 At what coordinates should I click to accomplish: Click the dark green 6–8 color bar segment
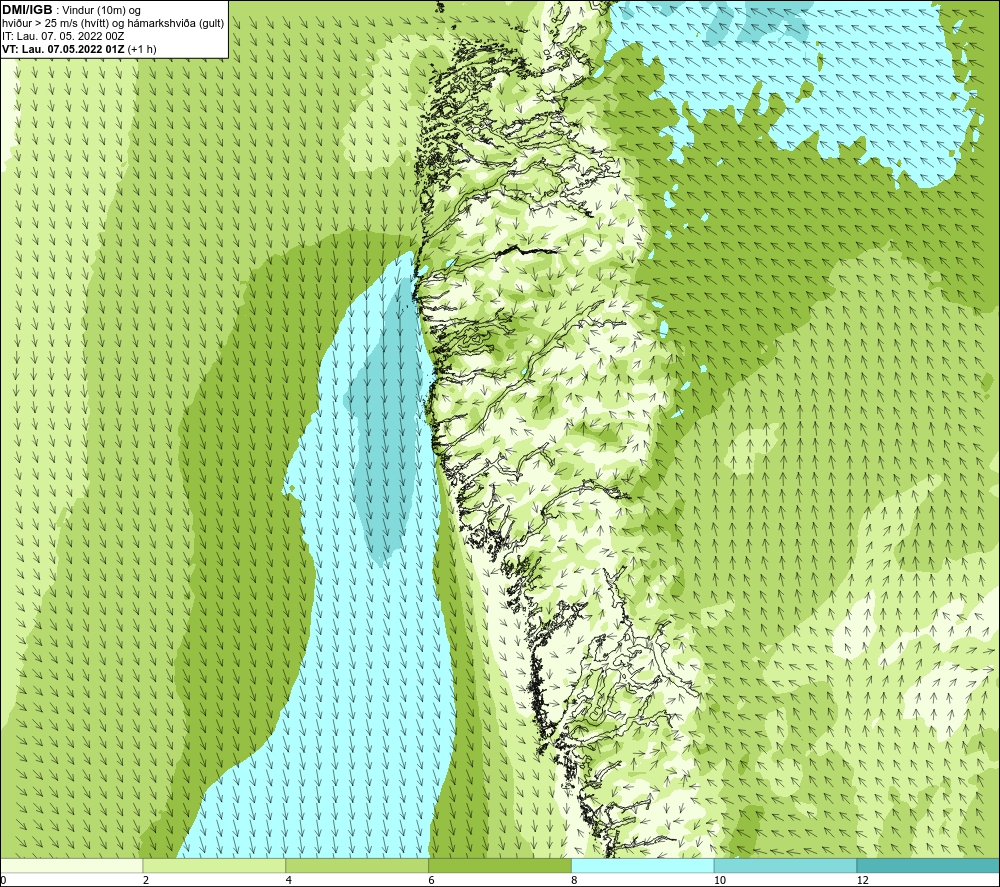[500, 865]
